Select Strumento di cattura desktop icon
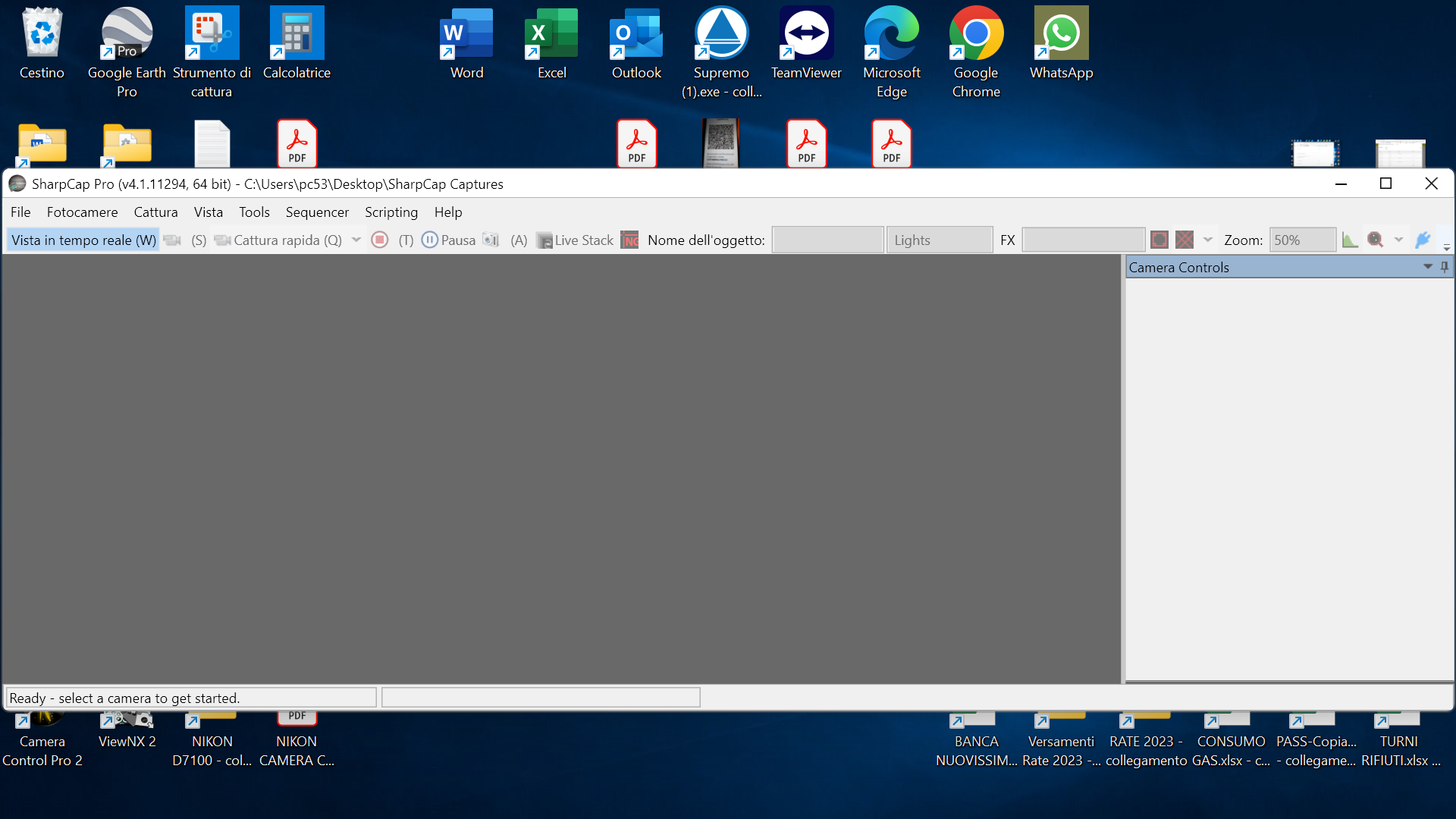The image size is (1456, 819). click(x=212, y=52)
